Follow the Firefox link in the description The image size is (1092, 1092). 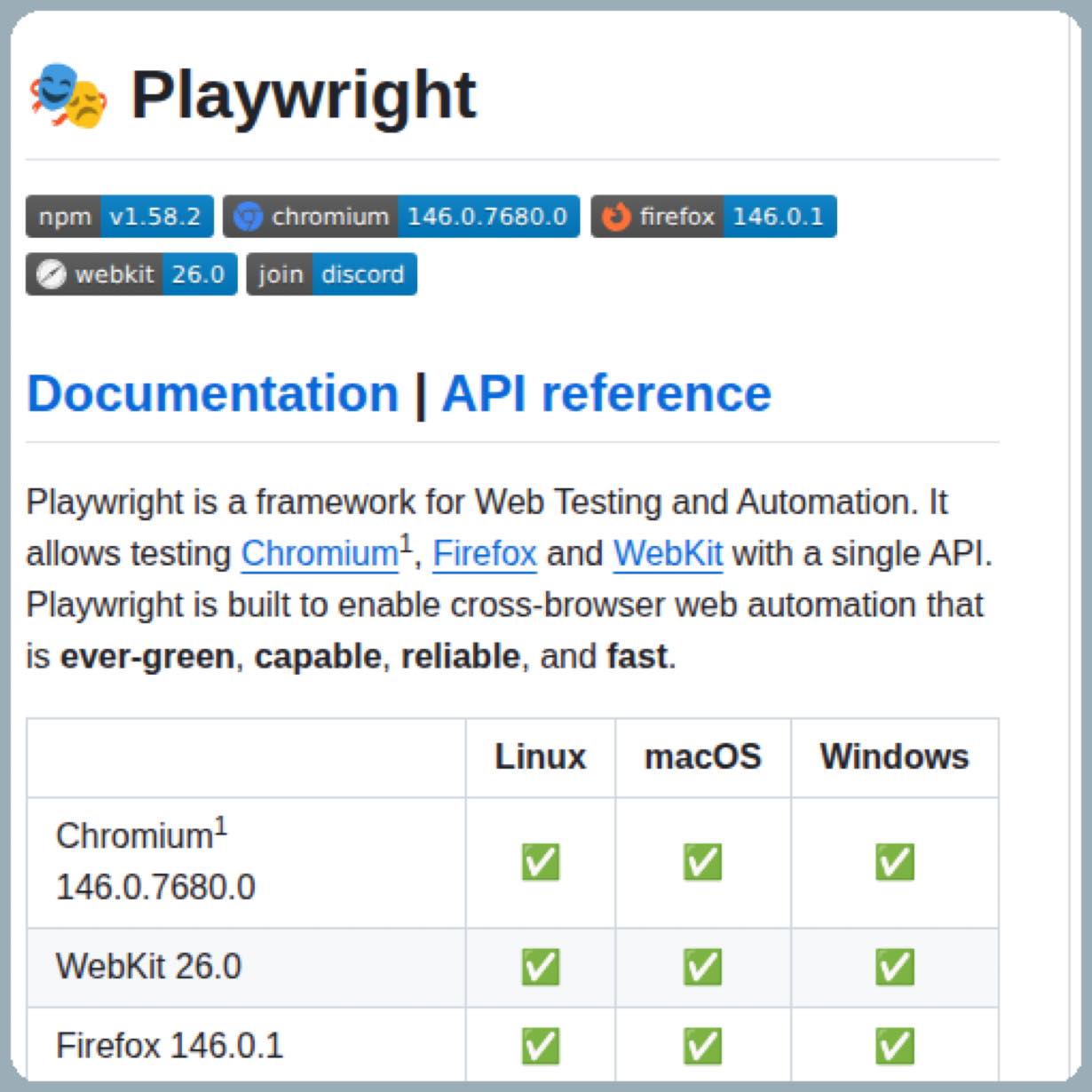coord(485,554)
